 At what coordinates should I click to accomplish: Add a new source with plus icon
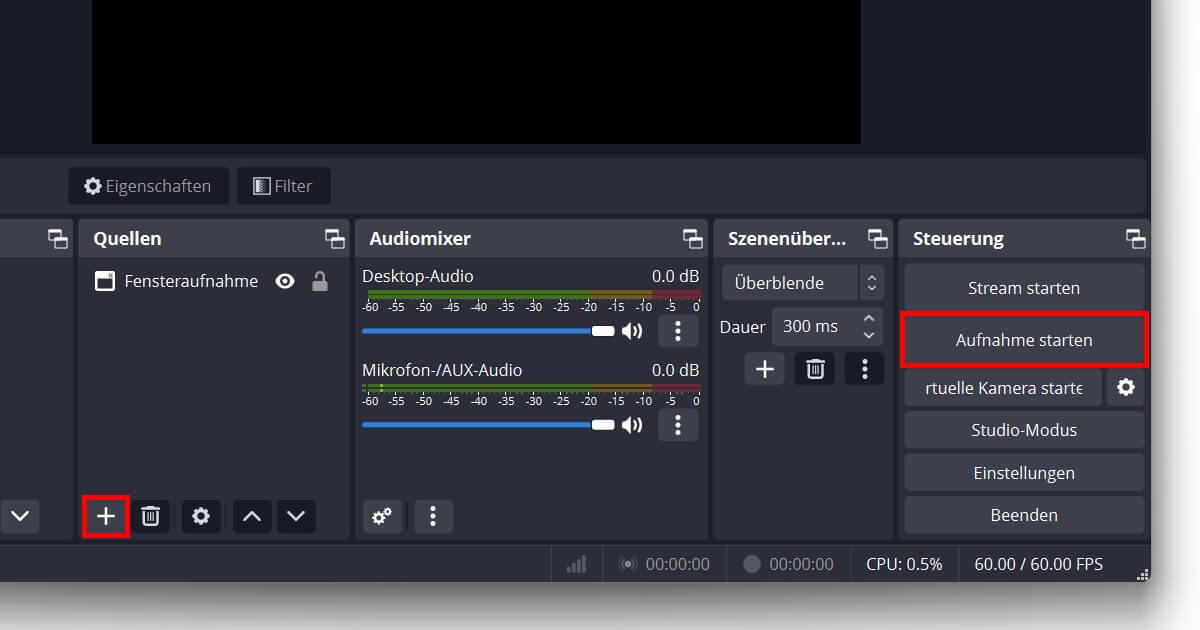106,516
